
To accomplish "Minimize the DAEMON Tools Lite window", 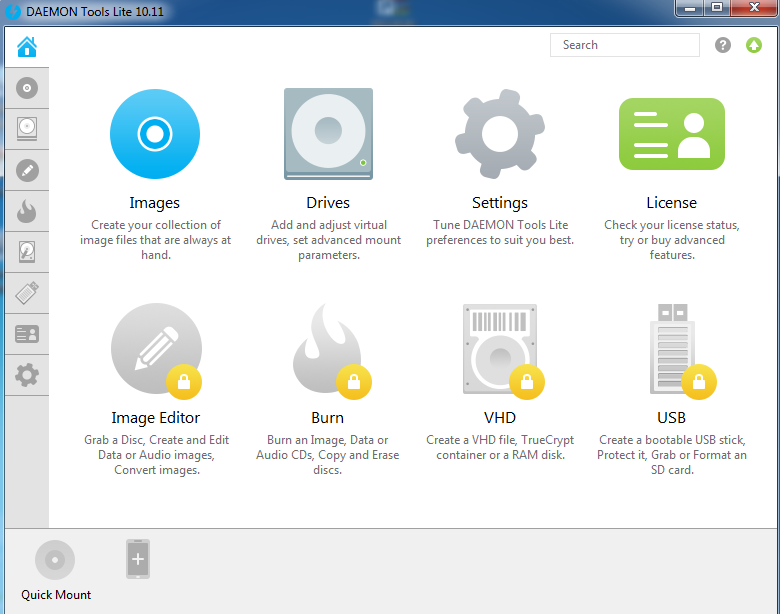I will click(x=689, y=8).
